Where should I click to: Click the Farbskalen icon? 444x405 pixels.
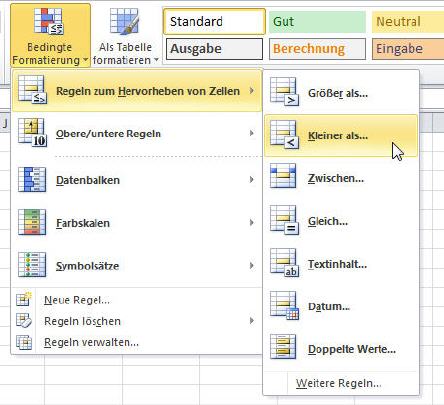tap(32, 222)
